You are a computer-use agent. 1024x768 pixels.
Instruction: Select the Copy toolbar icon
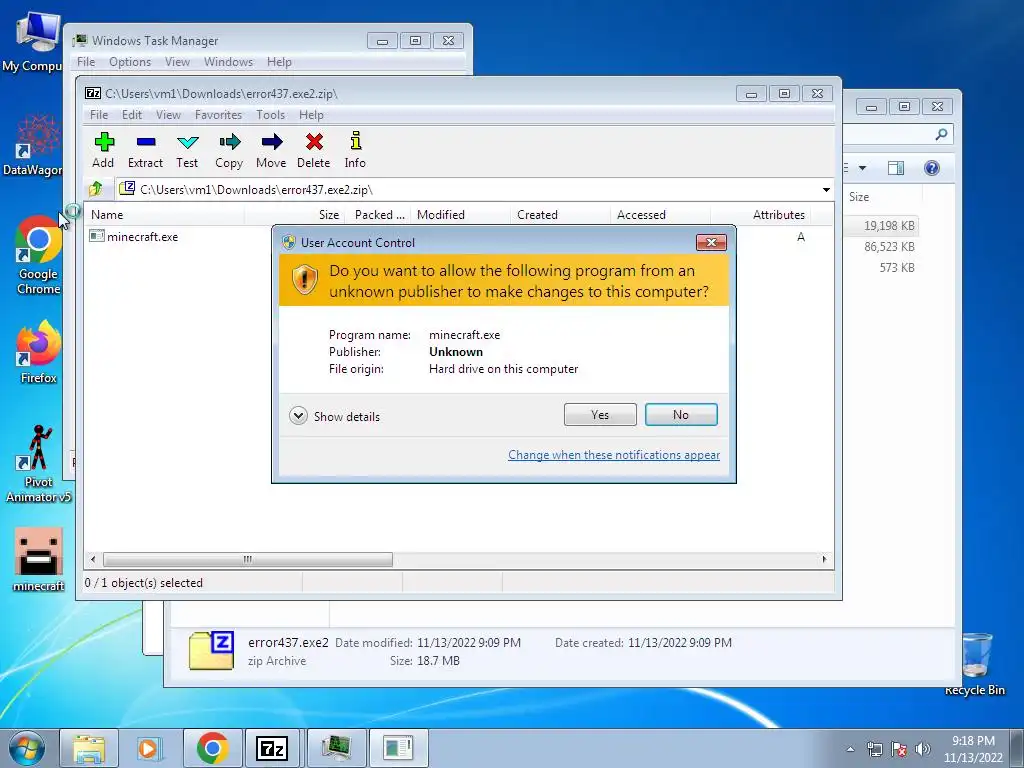click(x=229, y=150)
